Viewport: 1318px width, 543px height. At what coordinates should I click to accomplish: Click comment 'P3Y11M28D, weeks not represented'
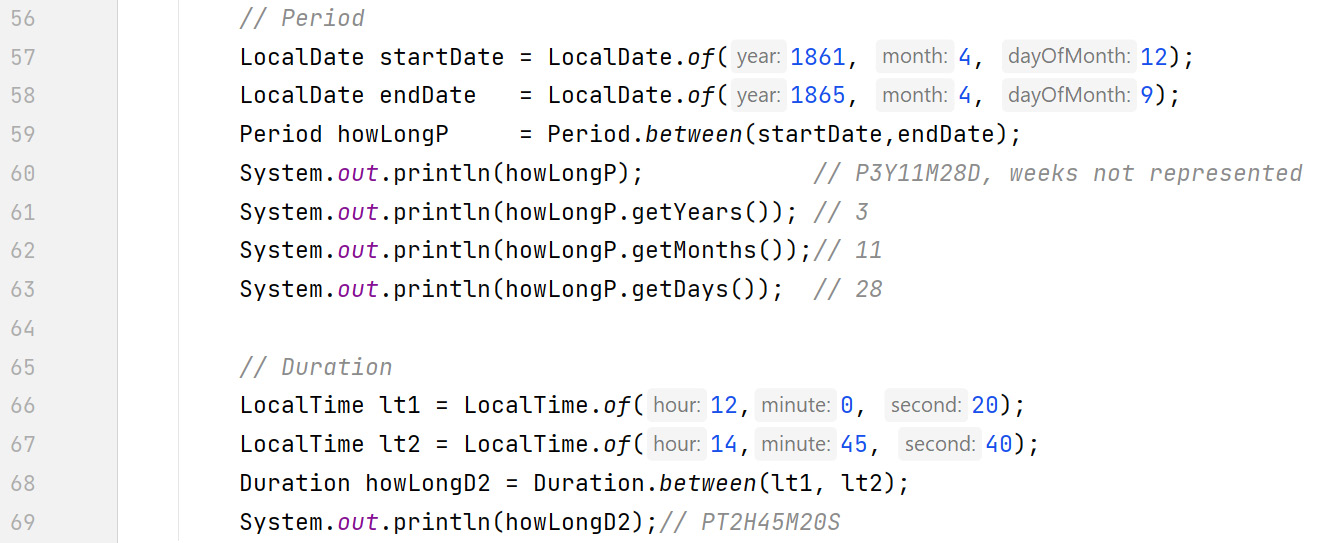click(x=1078, y=173)
